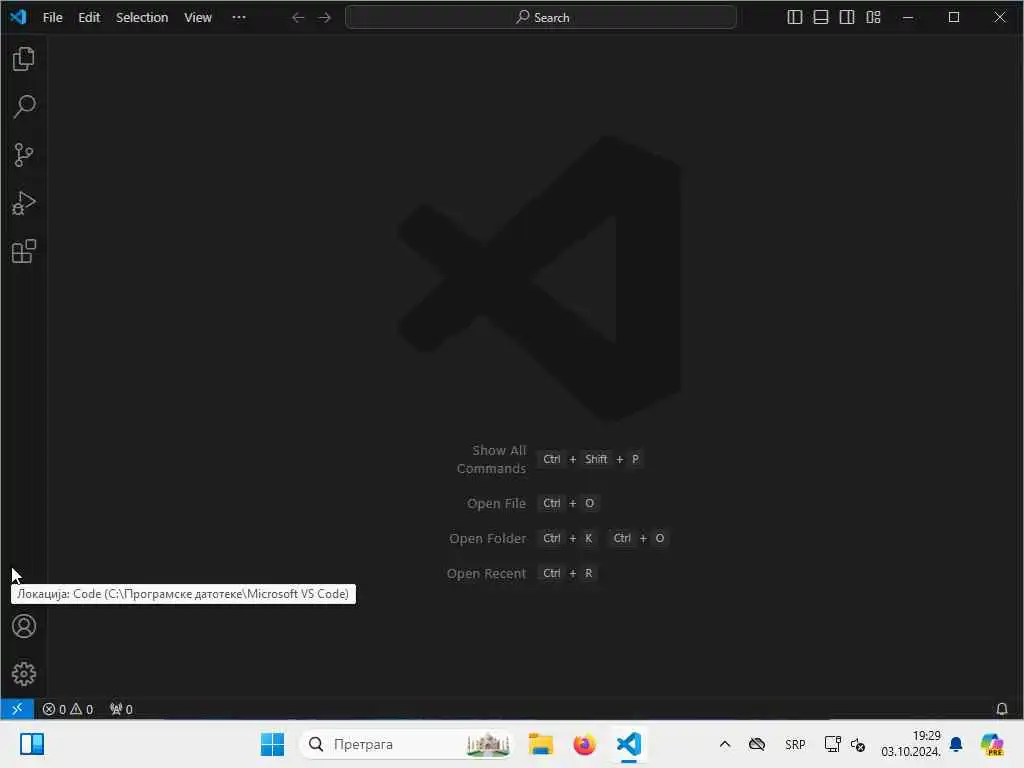This screenshot has width=1024, height=768.
Task: Open the Extensions view
Action: click(x=24, y=251)
